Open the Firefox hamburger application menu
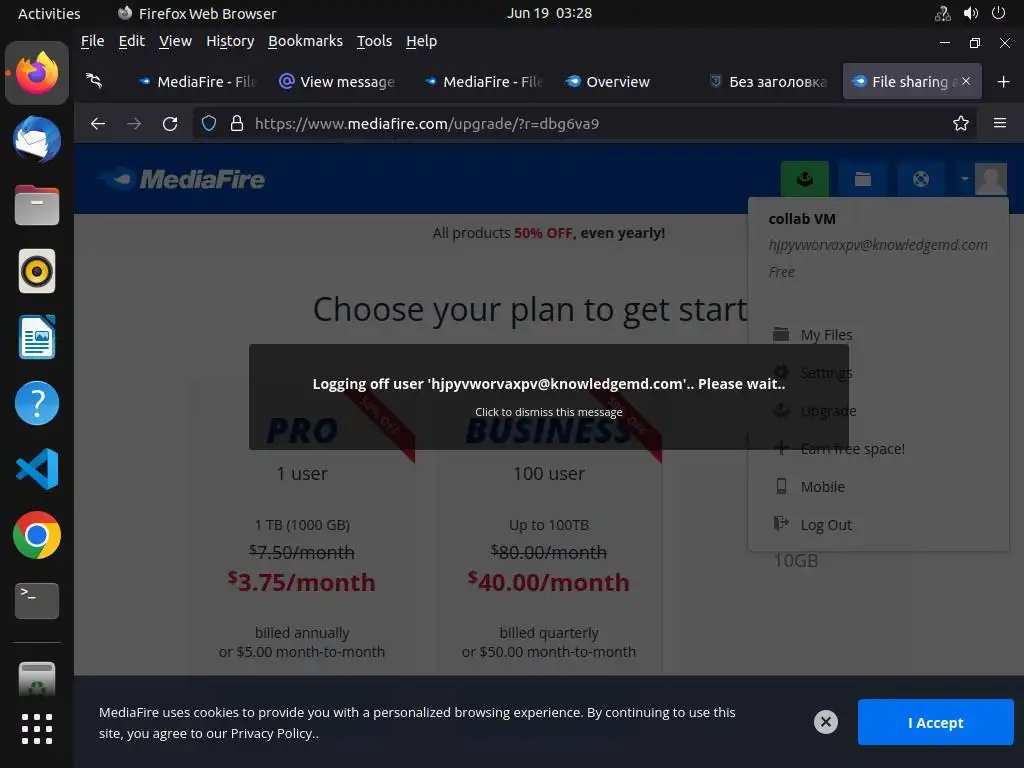 tap(1000, 123)
